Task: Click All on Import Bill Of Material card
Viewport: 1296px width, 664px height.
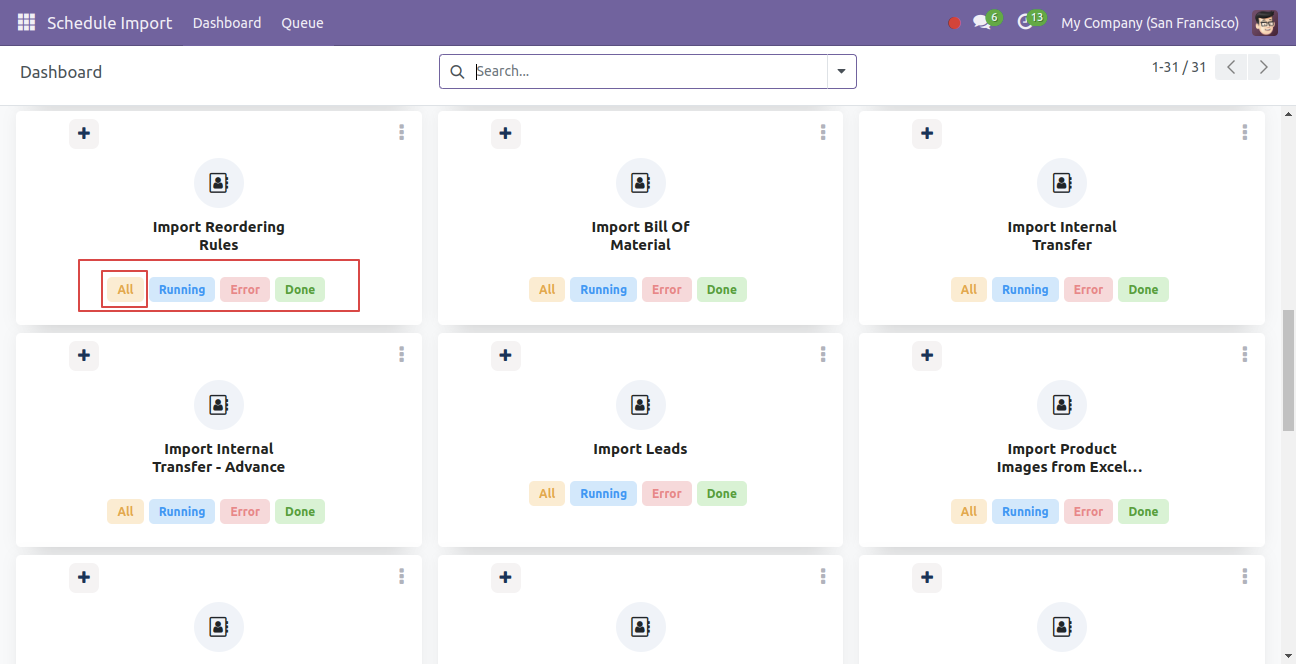Action: (x=547, y=290)
